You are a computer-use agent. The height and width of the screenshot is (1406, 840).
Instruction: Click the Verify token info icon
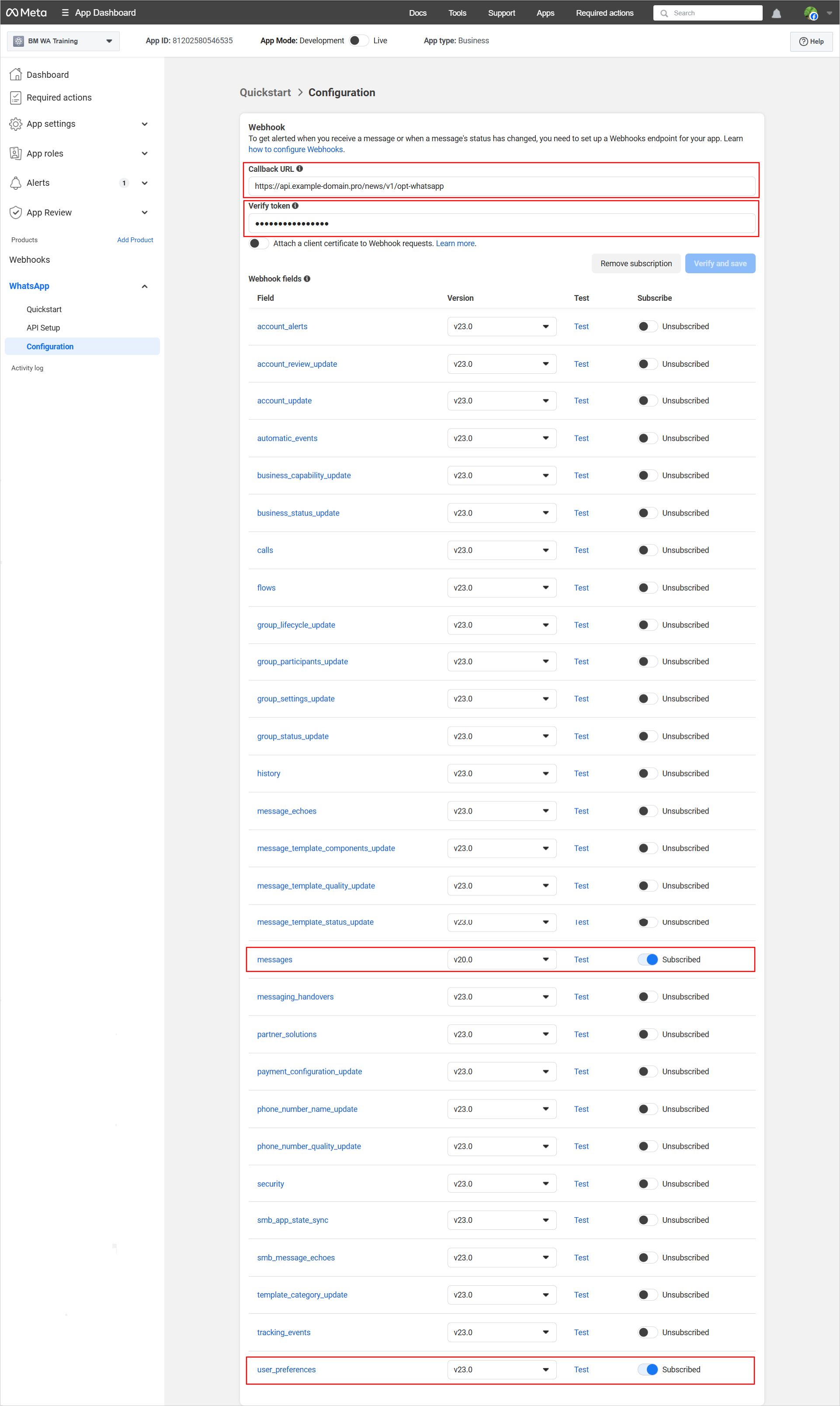pos(295,205)
